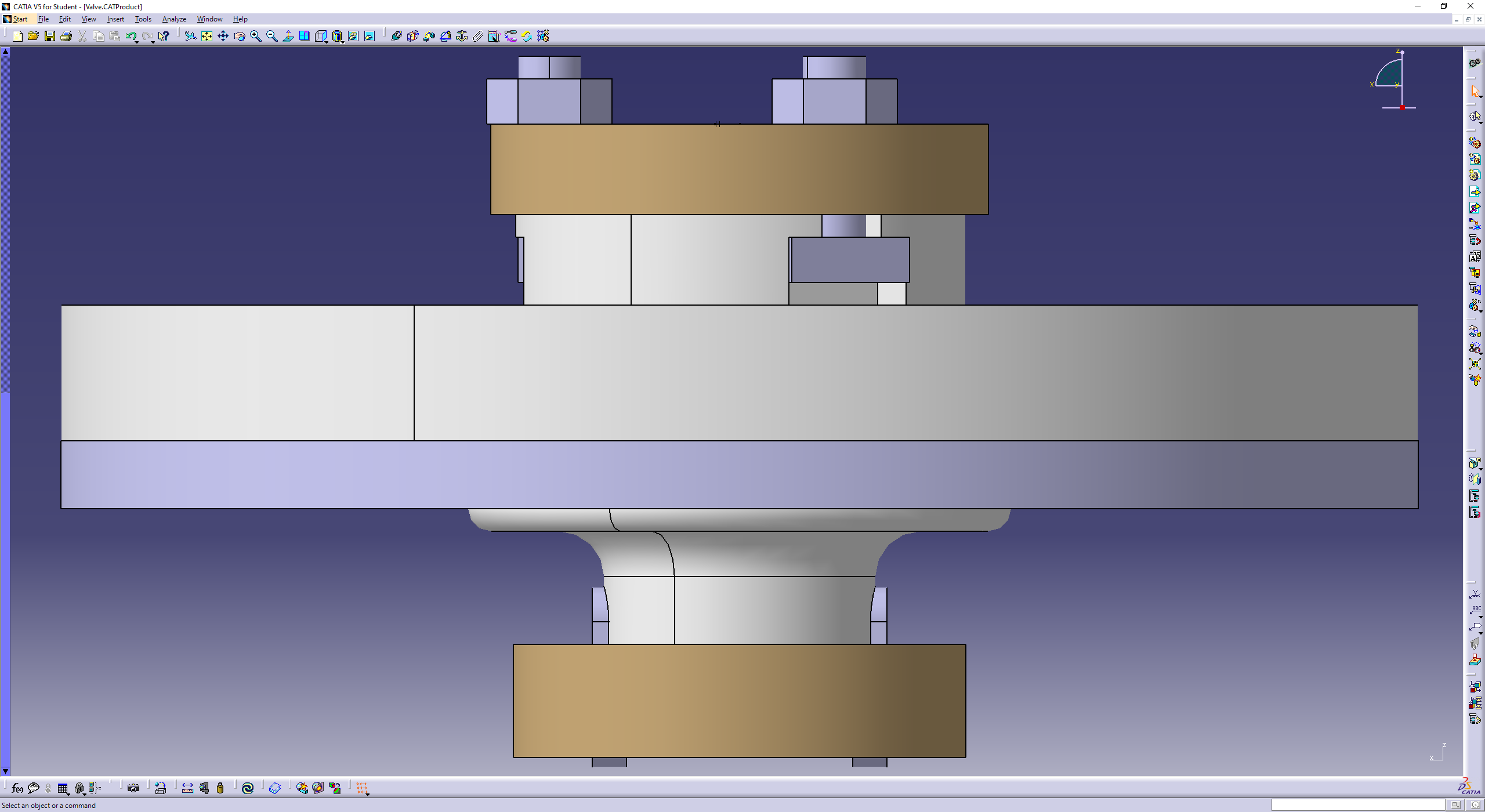Expand the Undo history dropdown arrow

136,42
